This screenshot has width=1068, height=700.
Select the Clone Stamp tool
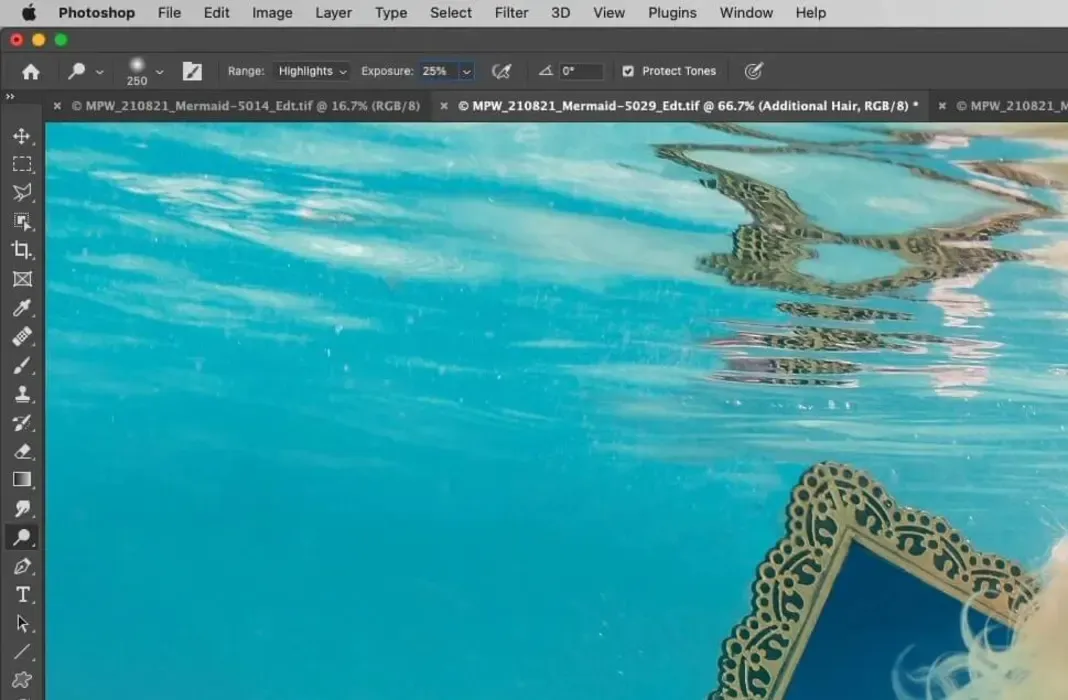click(x=22, y=394)
